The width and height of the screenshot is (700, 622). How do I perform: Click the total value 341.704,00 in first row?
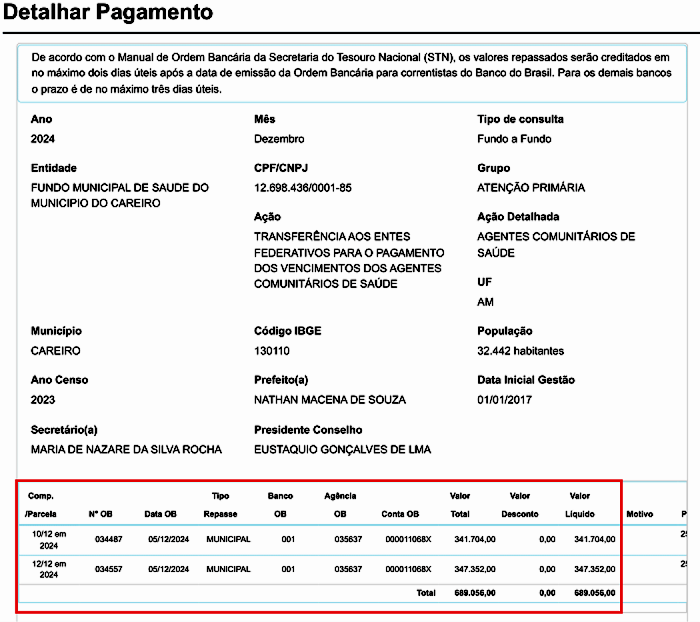[x=475, y=540]
